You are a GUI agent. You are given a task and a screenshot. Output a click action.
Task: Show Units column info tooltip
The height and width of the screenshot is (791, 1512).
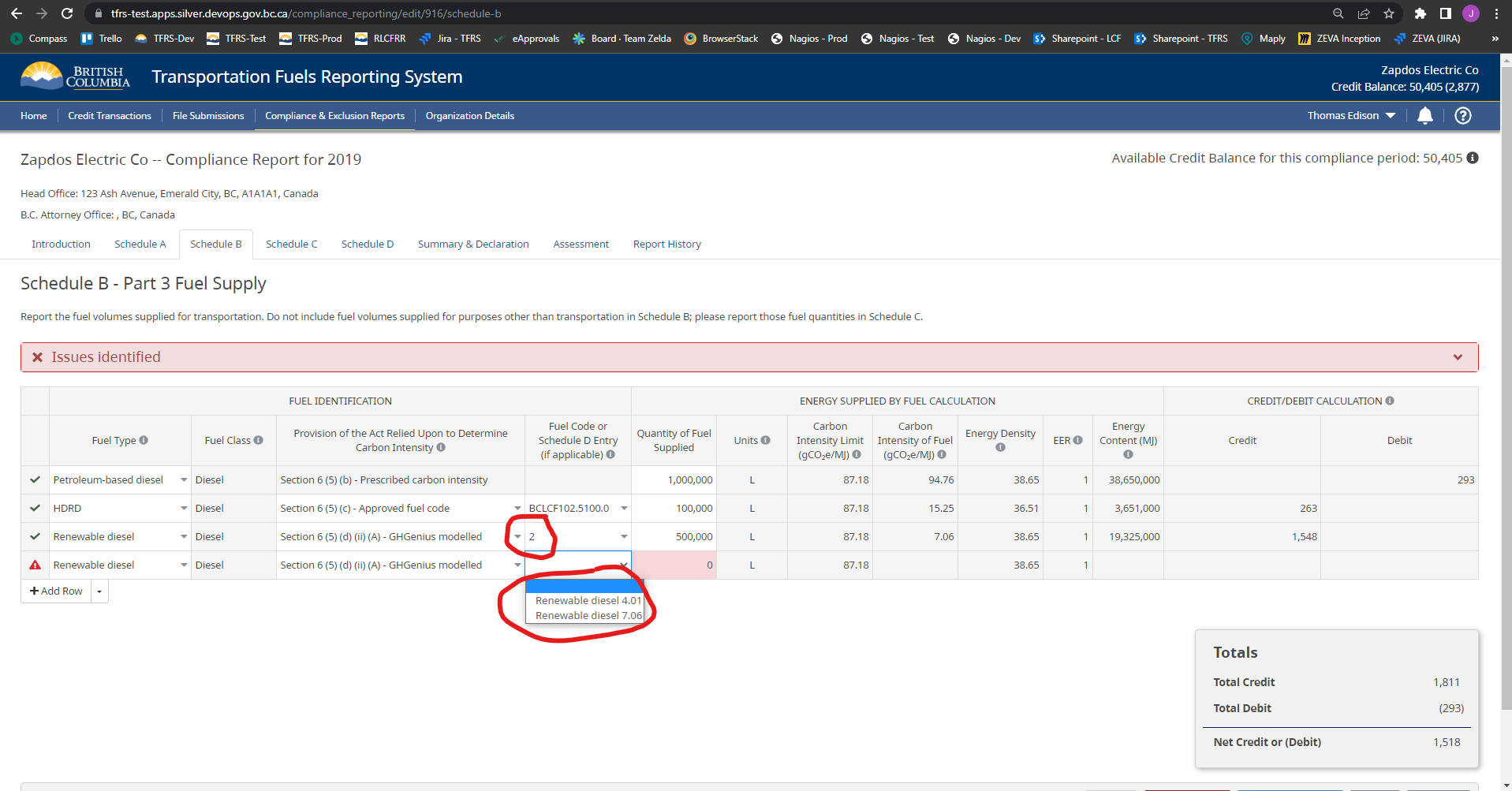(766, 440)
